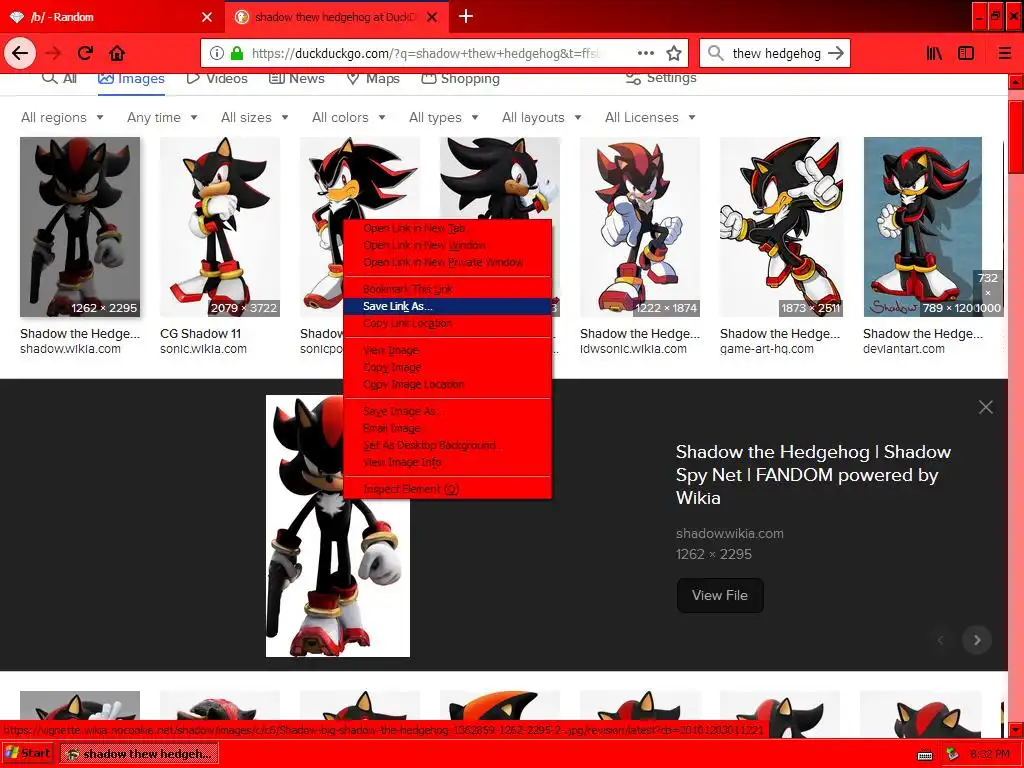
Task: Choose Copy Image in context menu
Action: tap(447, 367)
